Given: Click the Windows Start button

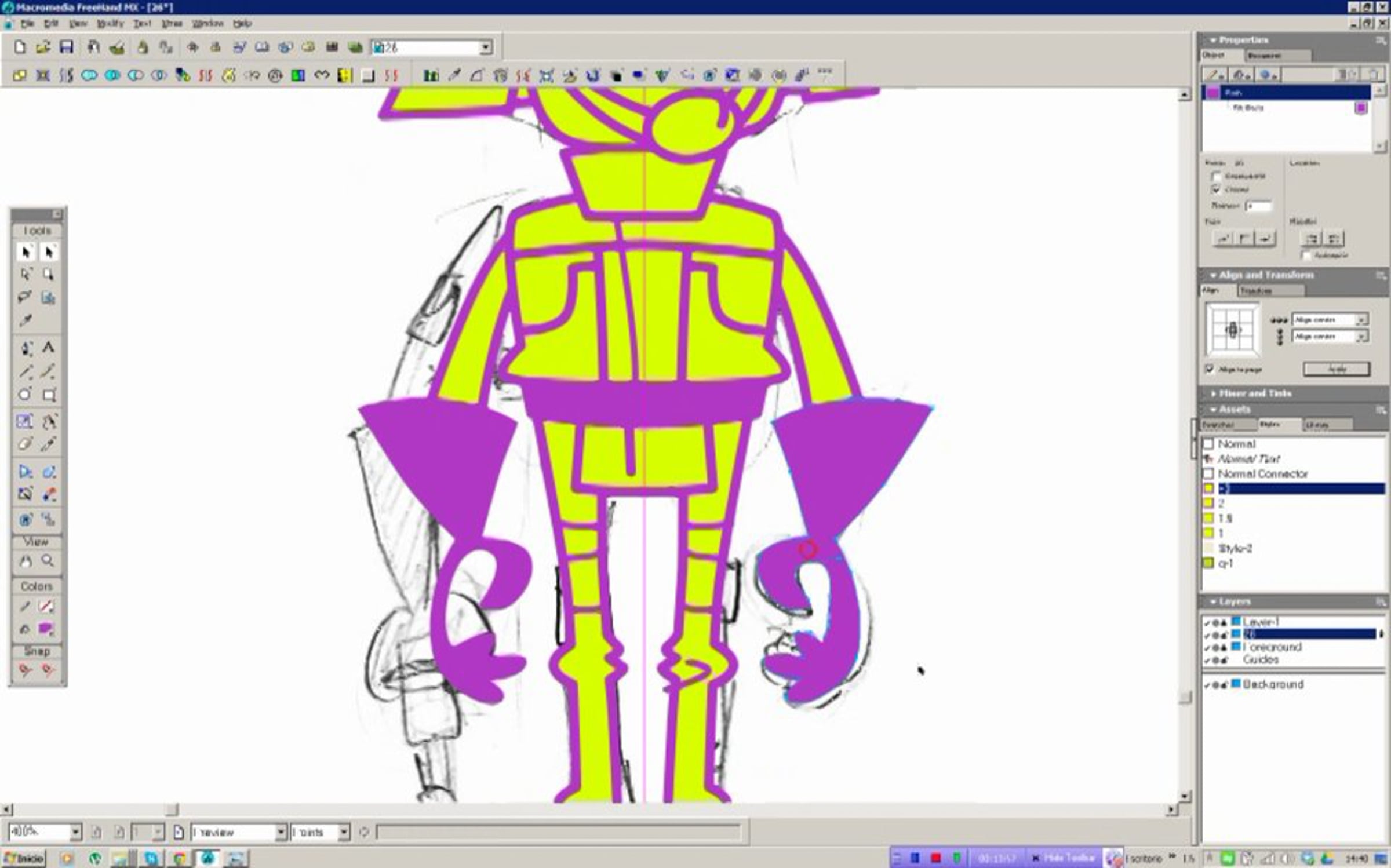Looking at the screenshot, I should (24, 858).
